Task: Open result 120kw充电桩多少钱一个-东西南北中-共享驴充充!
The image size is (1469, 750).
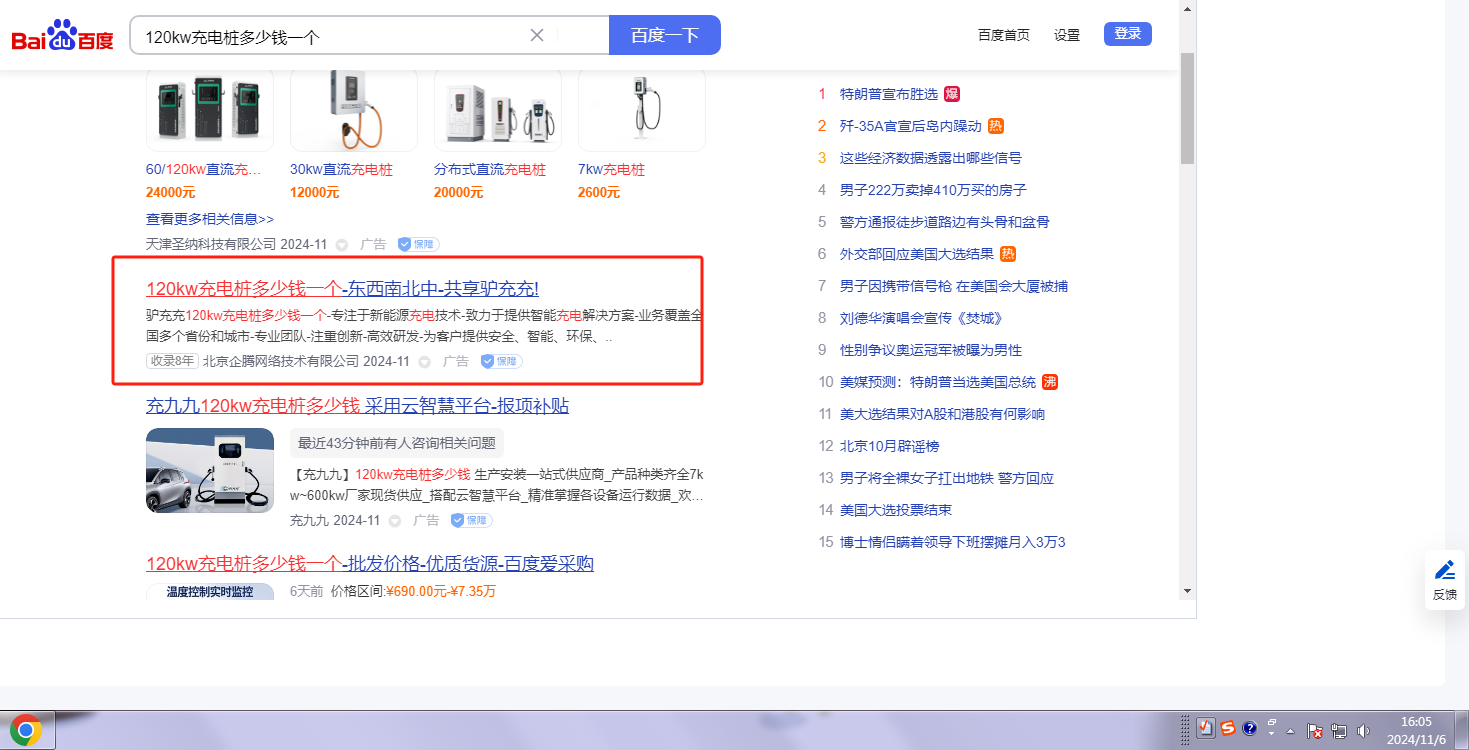Action: pyautogui.click(x=342, y=289)
